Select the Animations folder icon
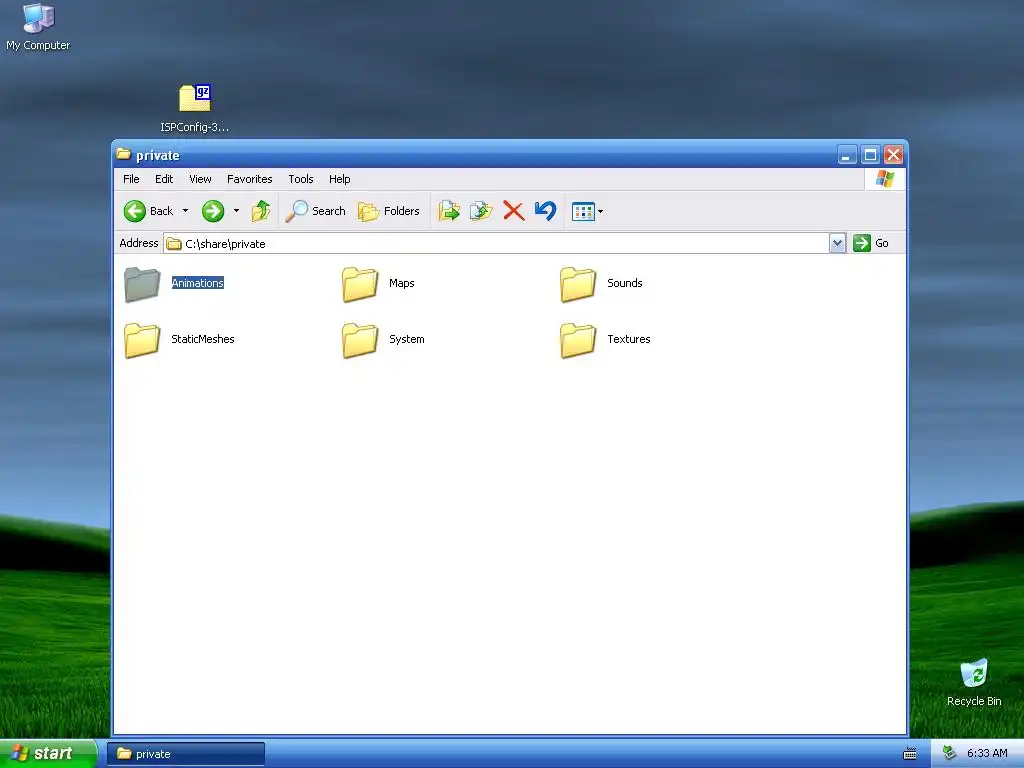The height and width of the screenshot is (768, 1024). click(142, 284)
